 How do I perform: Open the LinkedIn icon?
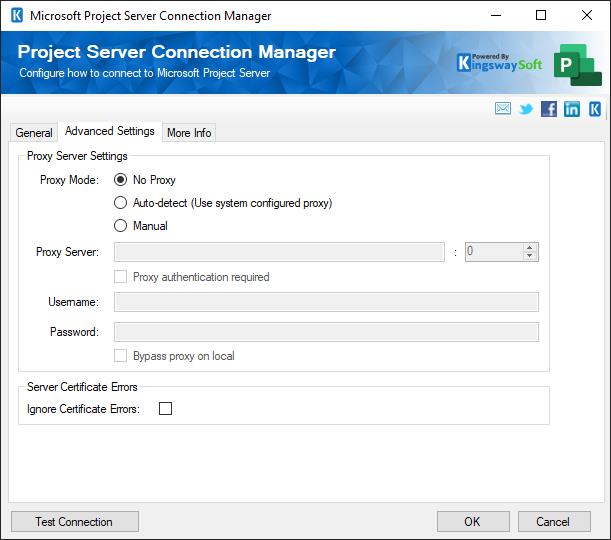click(x=572, y=109)
